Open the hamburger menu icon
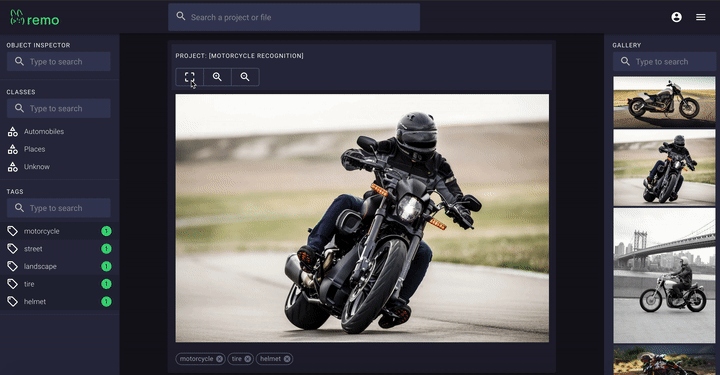720x375 pixels. pos(701,17)
